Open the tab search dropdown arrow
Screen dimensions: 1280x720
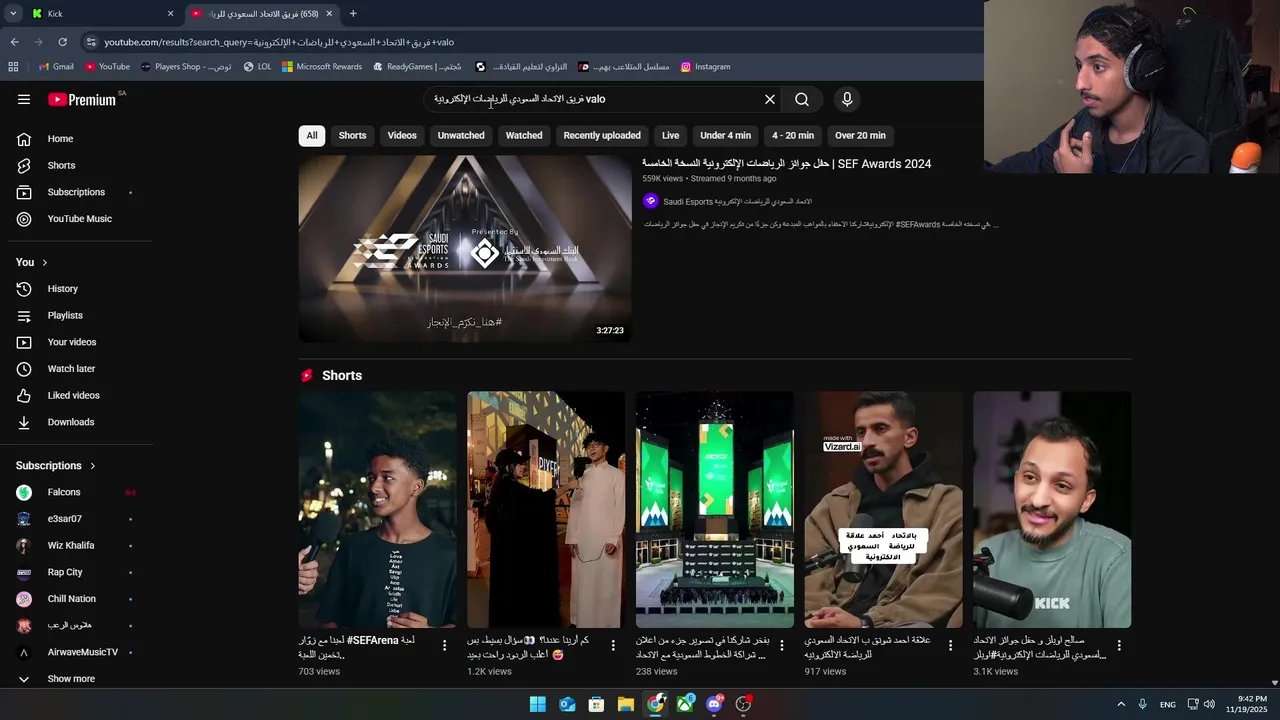pyautogui.click(x=13, y=13)
